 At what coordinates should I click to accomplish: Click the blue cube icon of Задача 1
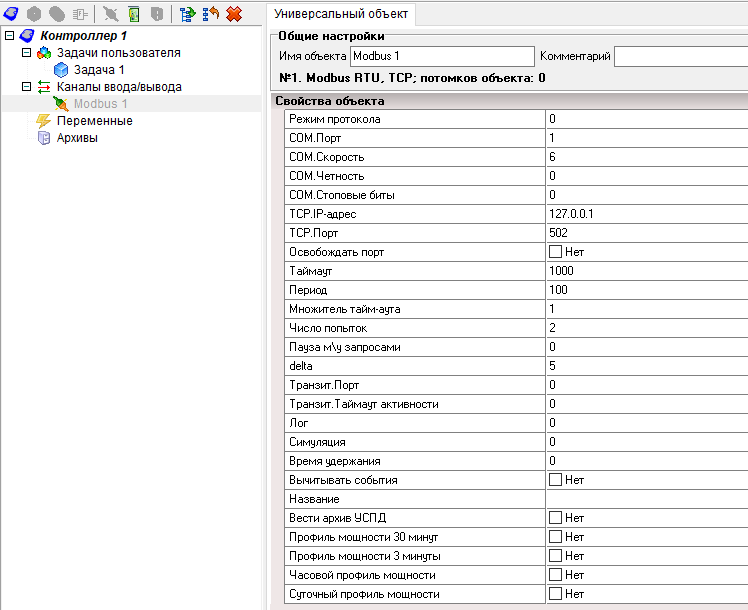pos(61,70)
